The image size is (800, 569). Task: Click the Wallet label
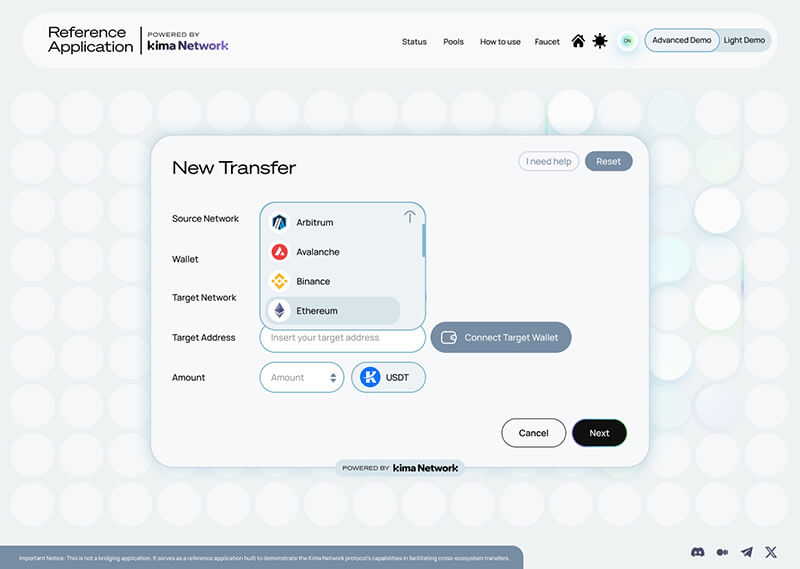point(185,259)
